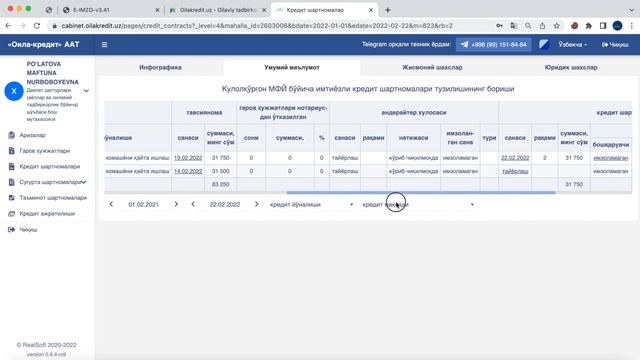The image size is (640, 360).
Task: Open the browser three-dot menu
Action: pyautogui.click(x=631, y=26)
